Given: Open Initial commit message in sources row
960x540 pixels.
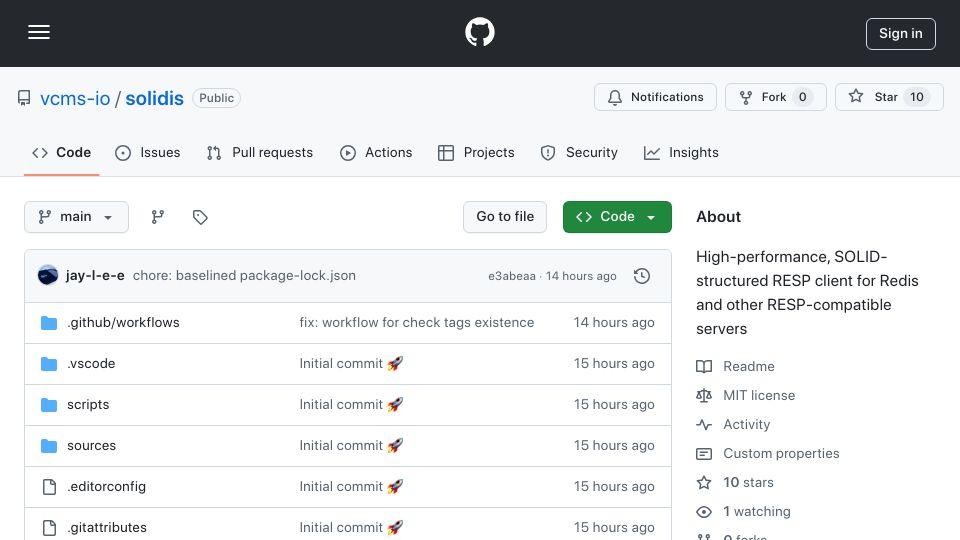Looking at the screenshot, I should (x=351, y=446).
